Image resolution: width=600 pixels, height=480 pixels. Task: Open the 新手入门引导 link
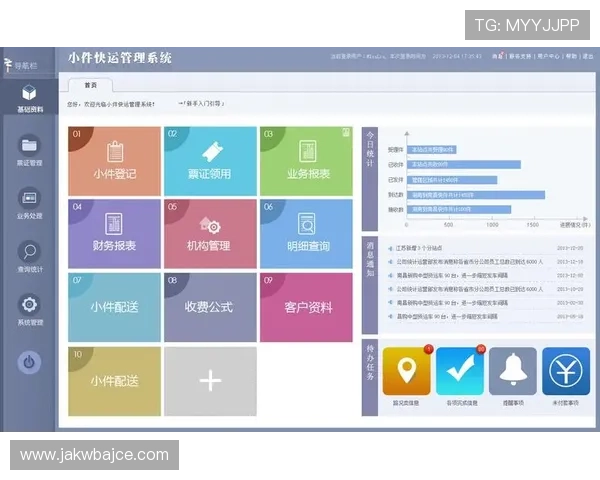tap(202, 103)
